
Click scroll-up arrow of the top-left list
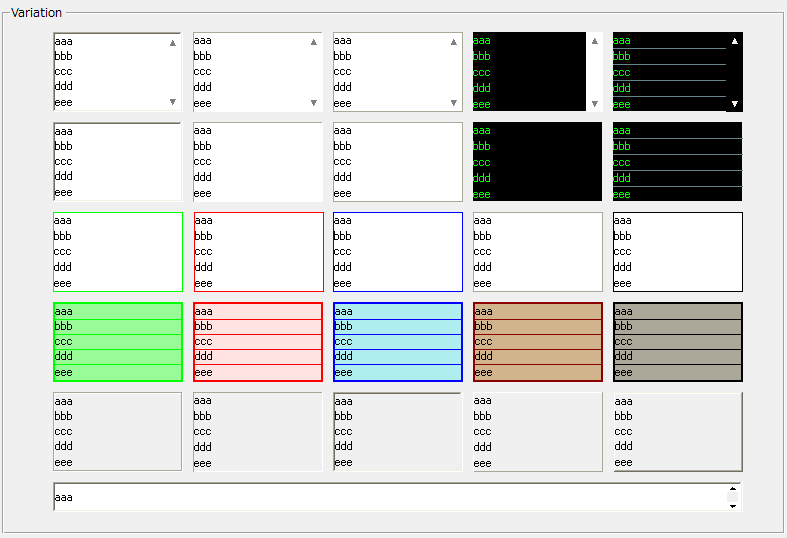[x=173, y=43]
